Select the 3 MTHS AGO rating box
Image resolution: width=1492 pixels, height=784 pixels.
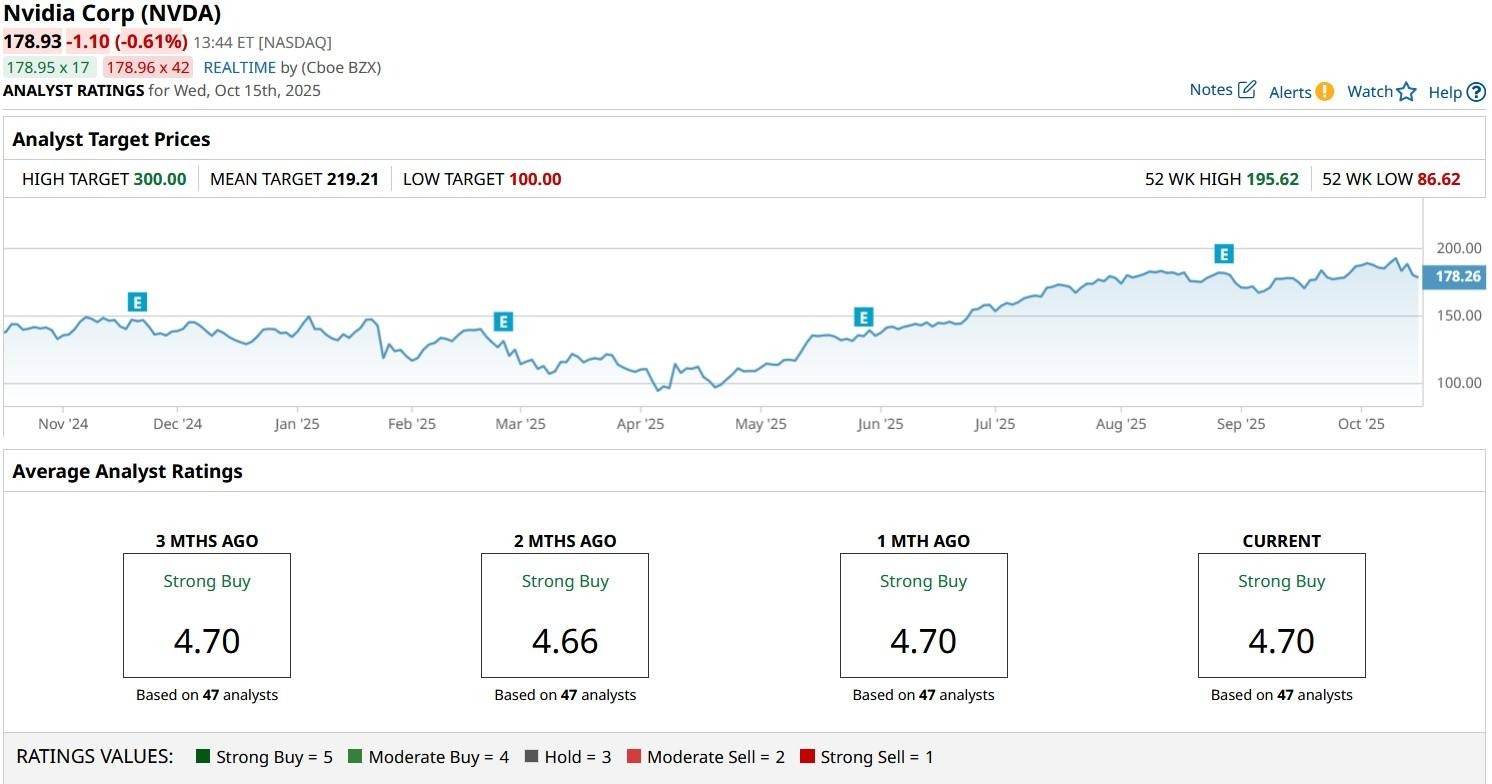tap(207, 616)
